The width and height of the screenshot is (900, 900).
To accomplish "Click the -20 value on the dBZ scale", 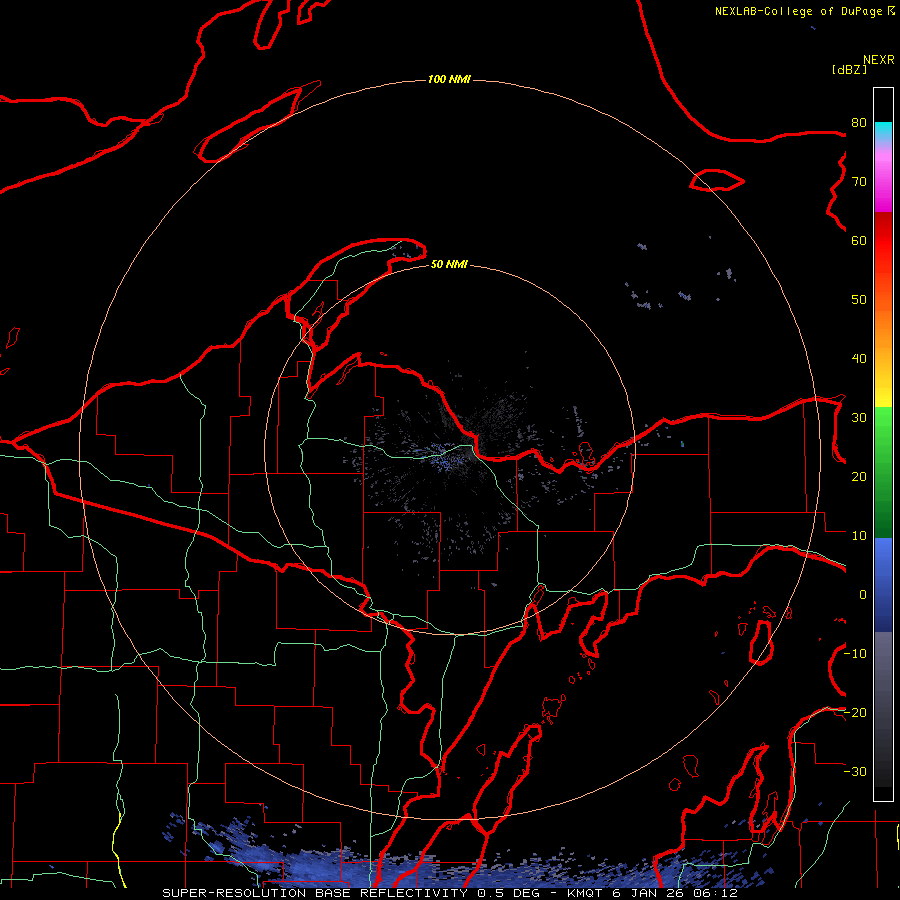I will click(855, 712).
